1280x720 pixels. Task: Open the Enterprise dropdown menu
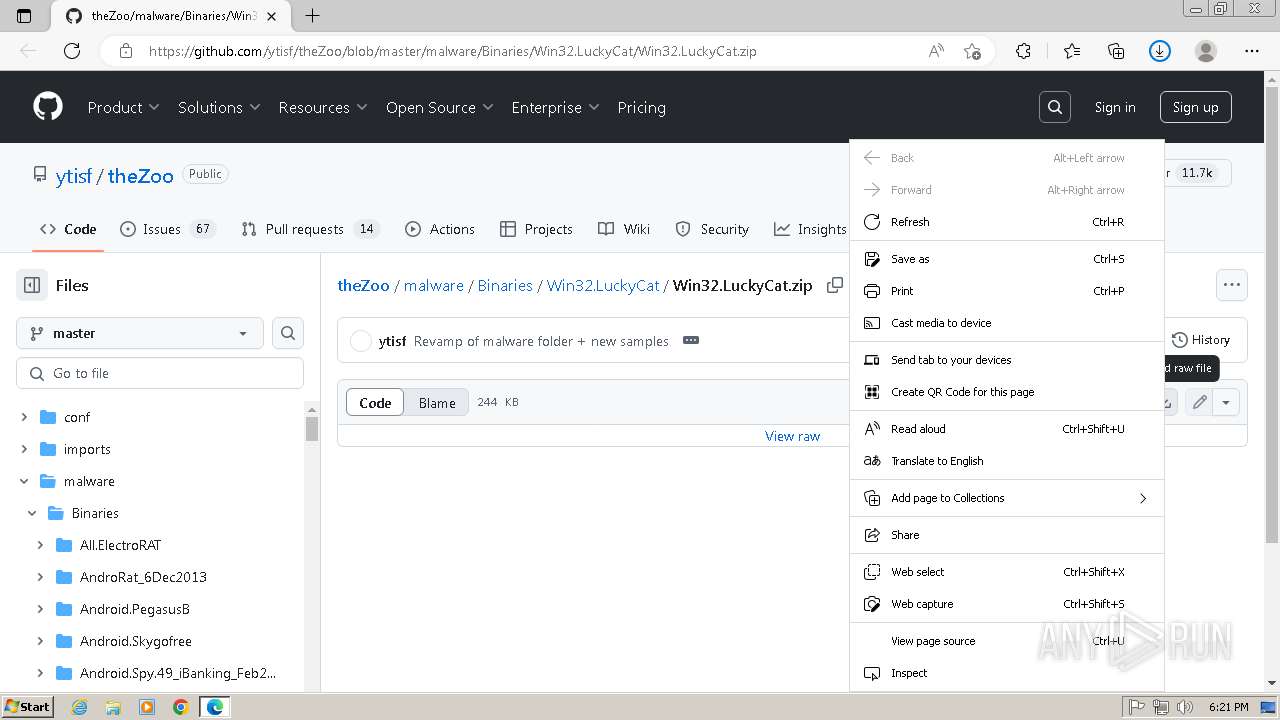pyautogui.click(x=555, y=107)
